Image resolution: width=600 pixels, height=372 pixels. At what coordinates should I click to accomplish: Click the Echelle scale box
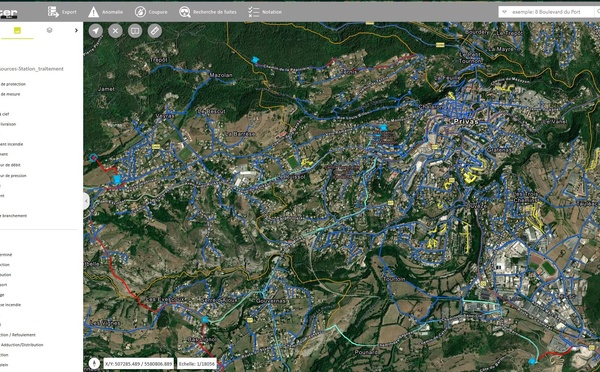(x=197, y=364)
